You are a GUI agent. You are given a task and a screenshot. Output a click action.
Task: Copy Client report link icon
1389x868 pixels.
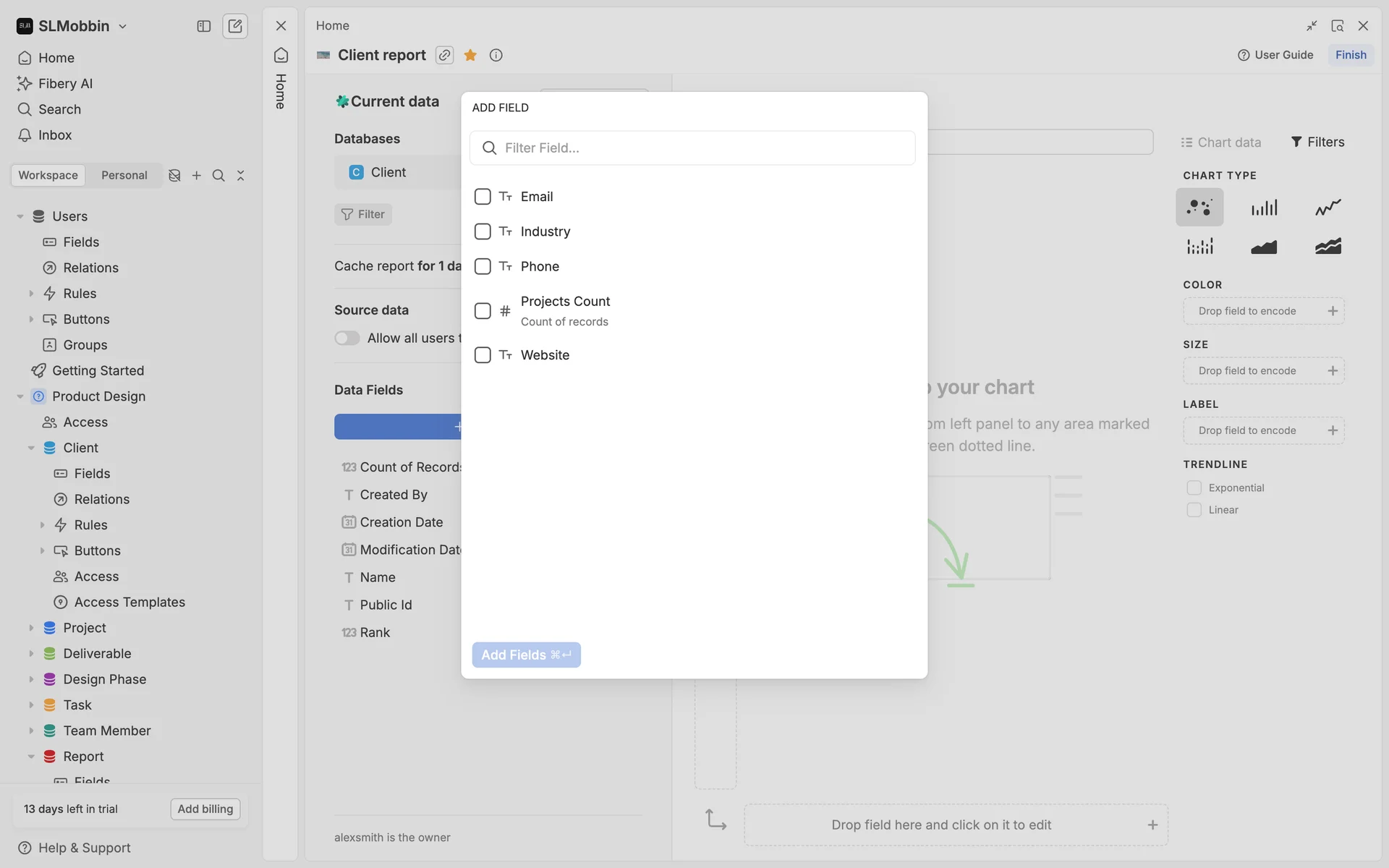[x=444, y=55]
